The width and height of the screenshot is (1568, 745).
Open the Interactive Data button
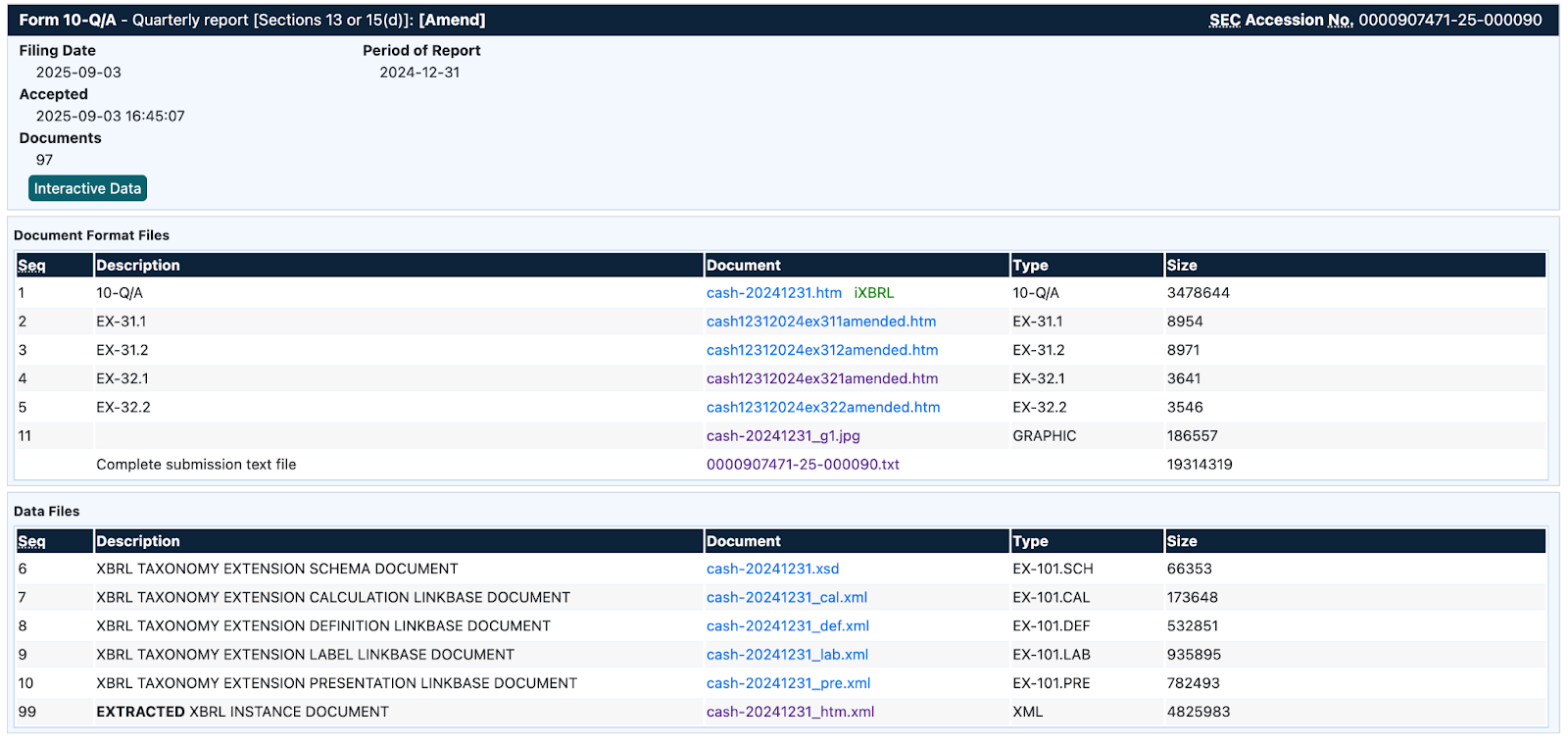click(x=87, y=188)
